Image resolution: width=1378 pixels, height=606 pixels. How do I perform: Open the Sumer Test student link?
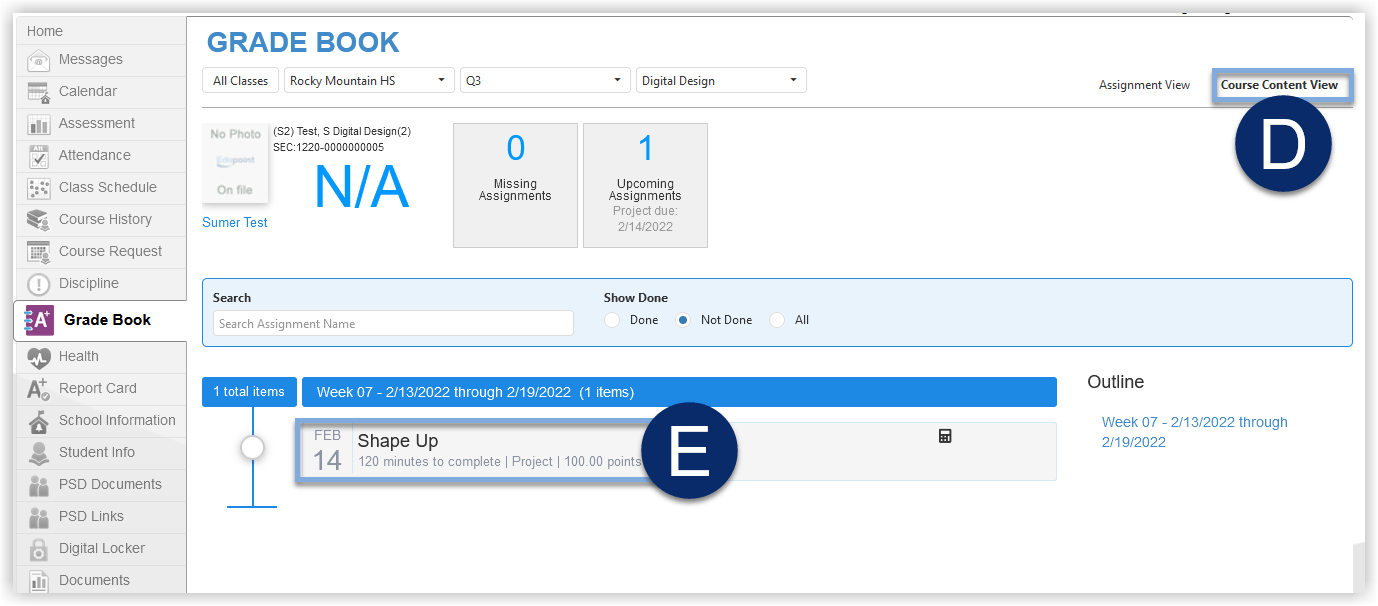(x=235, y=223)
